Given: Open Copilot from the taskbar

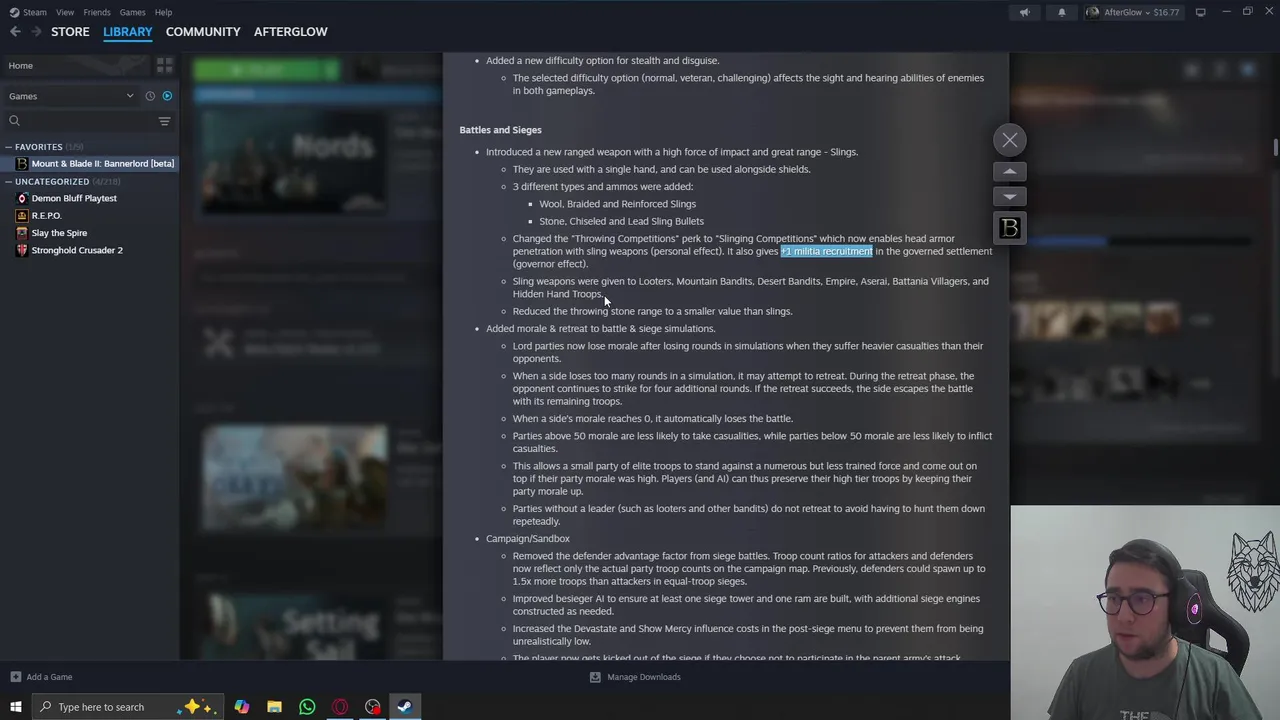Looking at the screenshot, I should pyautogui.click(x=242, y=707).
